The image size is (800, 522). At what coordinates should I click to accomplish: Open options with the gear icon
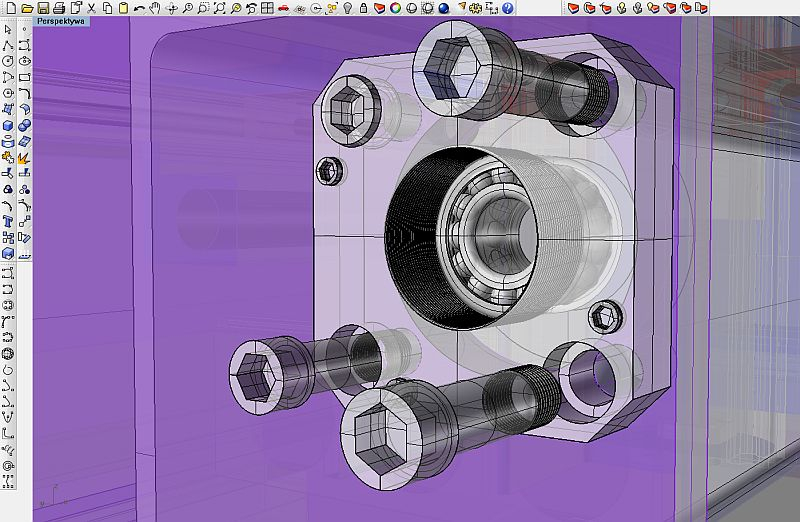pyautogui.click(x=476, y=8)
